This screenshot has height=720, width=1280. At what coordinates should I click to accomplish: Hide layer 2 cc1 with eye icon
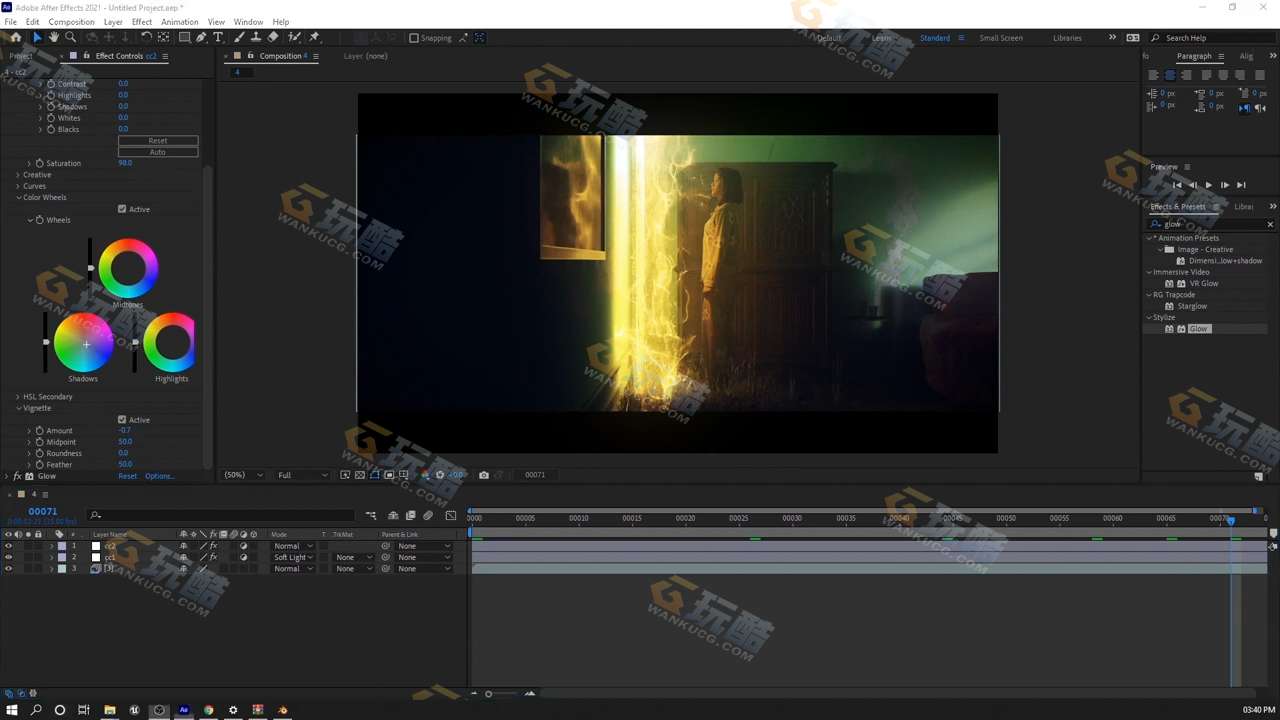tap(8, 557)
